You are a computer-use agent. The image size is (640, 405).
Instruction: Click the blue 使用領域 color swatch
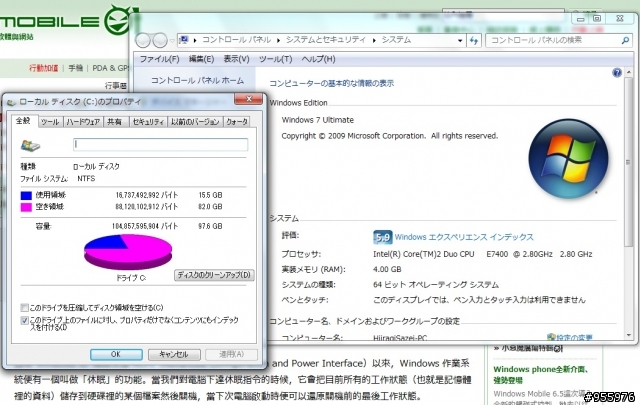26,196
